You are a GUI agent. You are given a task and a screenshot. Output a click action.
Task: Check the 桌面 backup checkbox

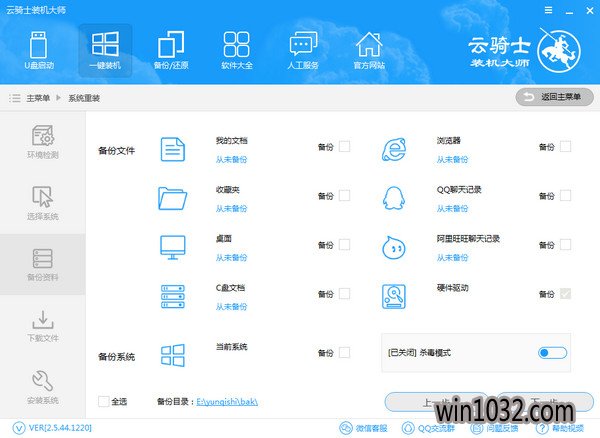[x=344, y=245]
